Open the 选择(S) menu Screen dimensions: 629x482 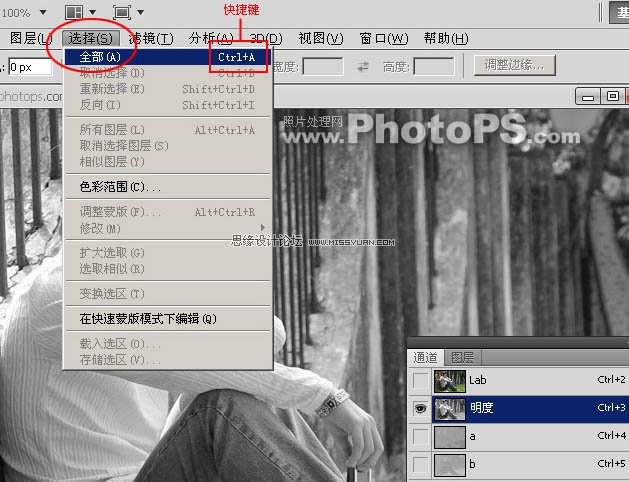pyautogui.click(x=91, y=38)
